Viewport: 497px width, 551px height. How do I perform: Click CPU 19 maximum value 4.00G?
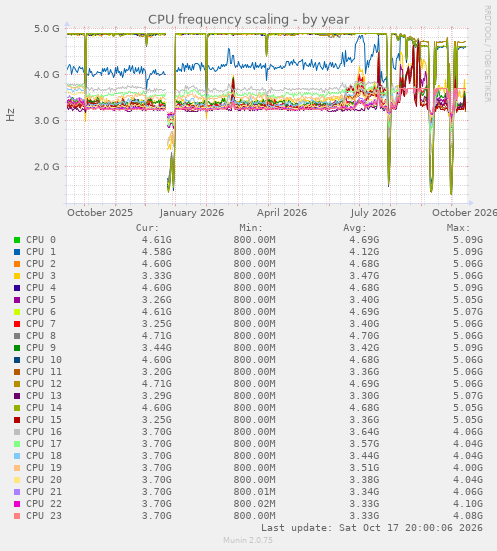468,468
